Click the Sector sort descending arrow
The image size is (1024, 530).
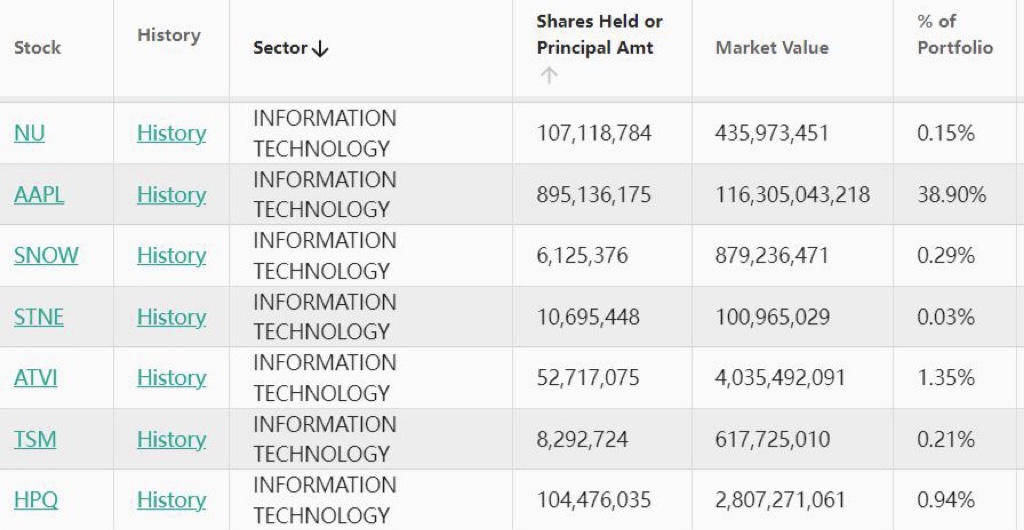point(320,49)
